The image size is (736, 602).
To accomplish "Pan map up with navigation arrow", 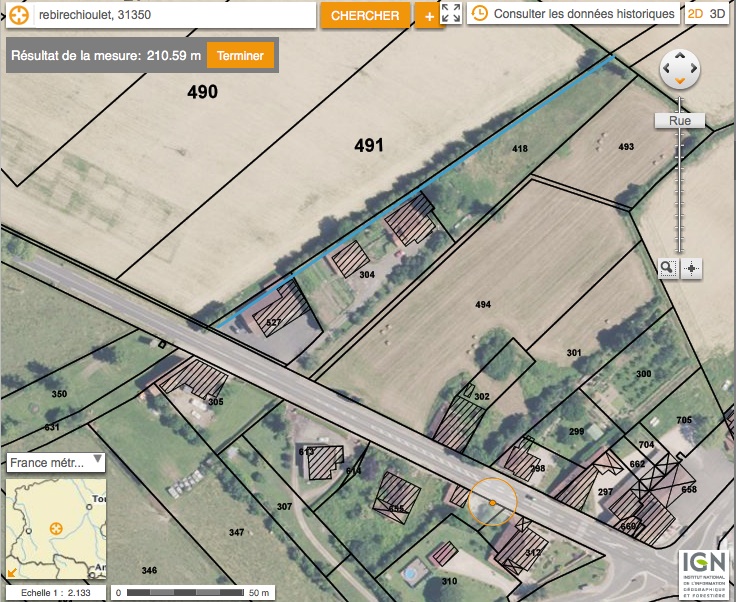I will tap(680, 56).
